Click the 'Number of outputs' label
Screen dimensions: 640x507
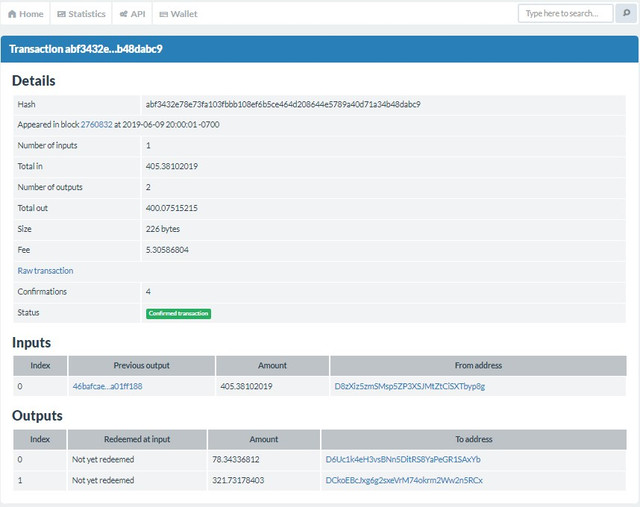[50, 187]
